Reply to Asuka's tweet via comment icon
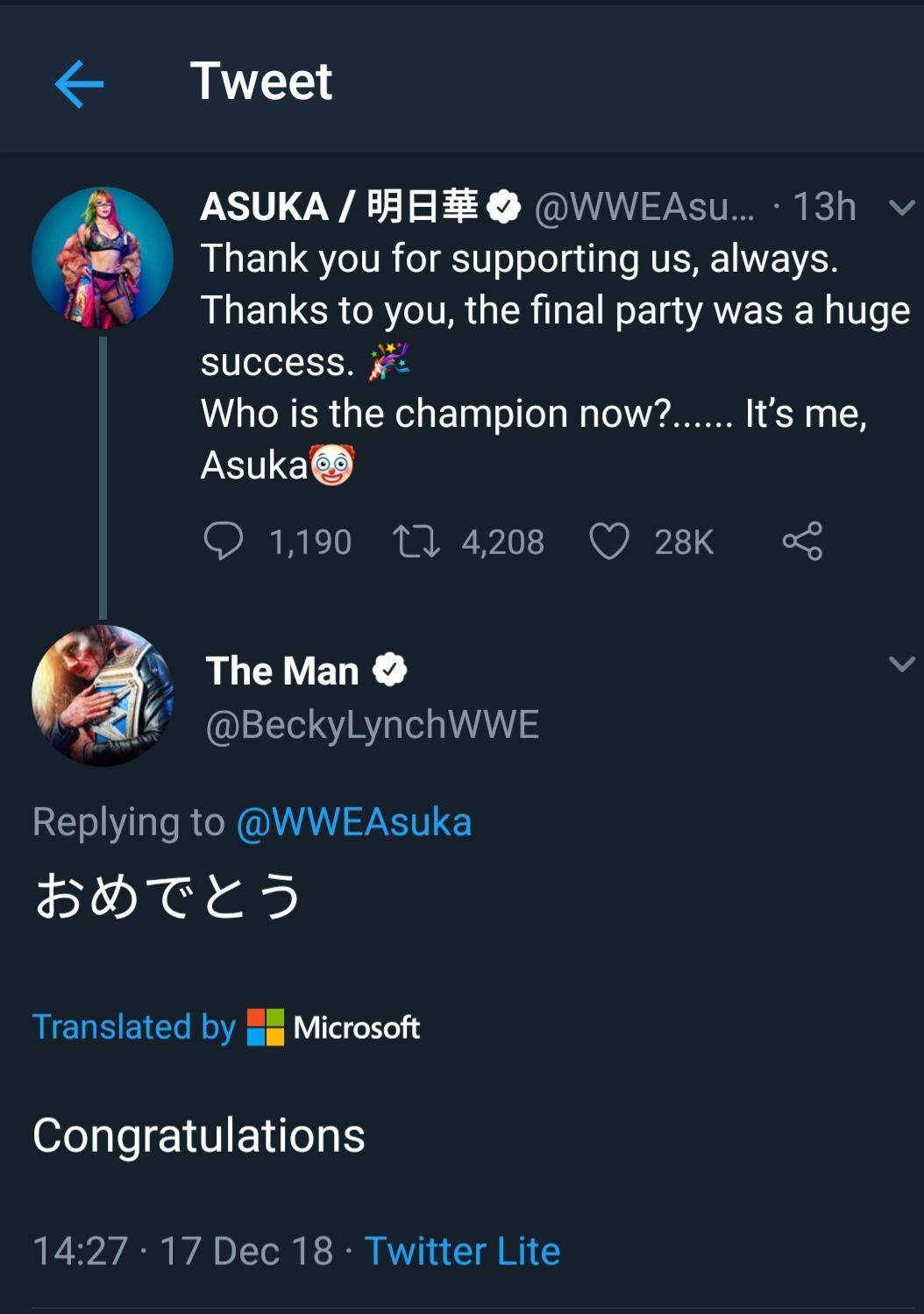 tap(224, 541)
